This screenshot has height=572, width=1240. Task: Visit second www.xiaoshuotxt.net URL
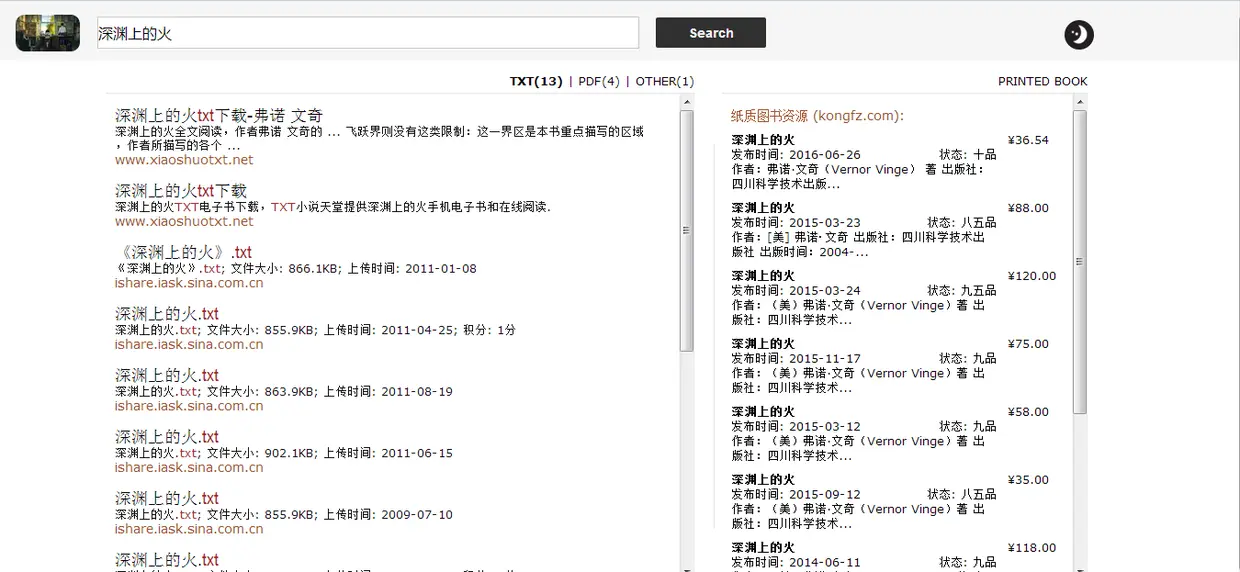(x=184, y=221)
